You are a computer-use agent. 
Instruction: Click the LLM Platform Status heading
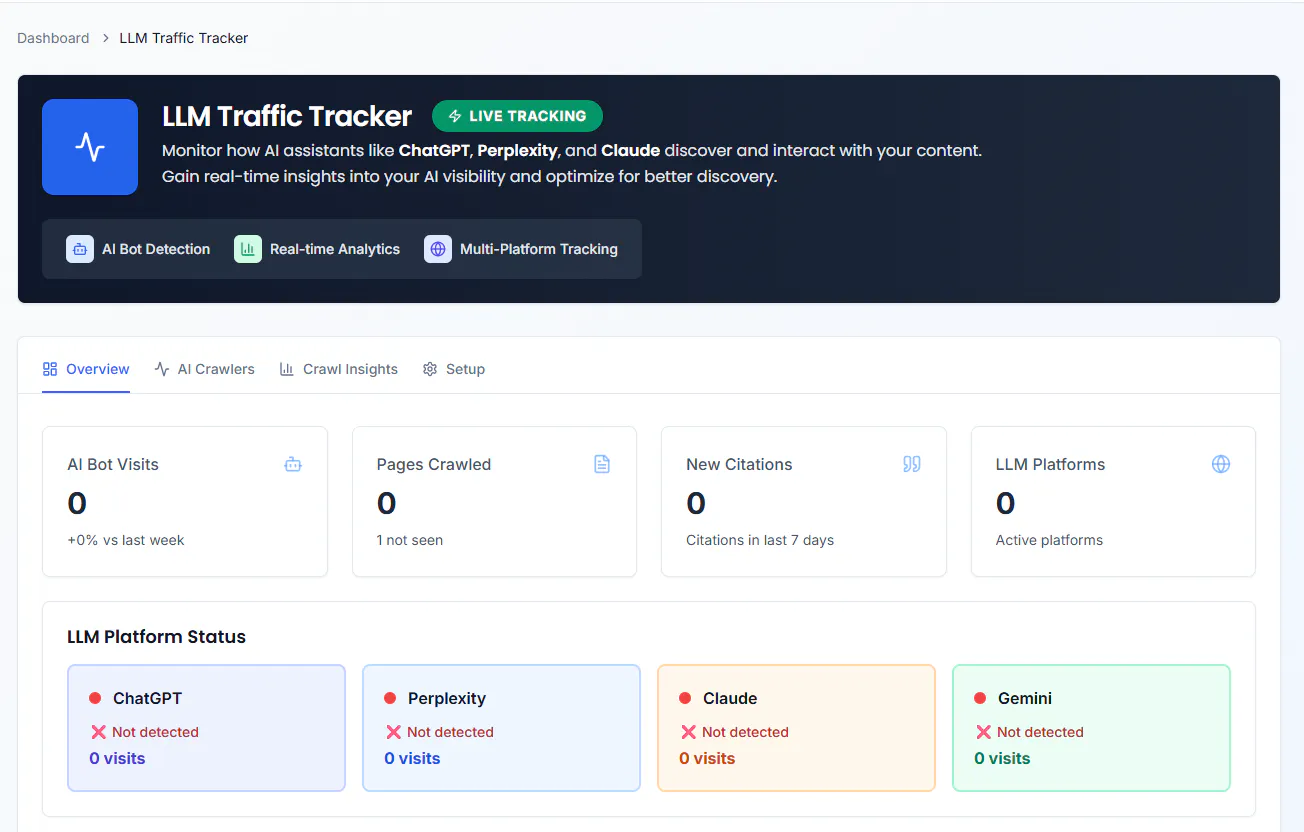coord(156,637)
